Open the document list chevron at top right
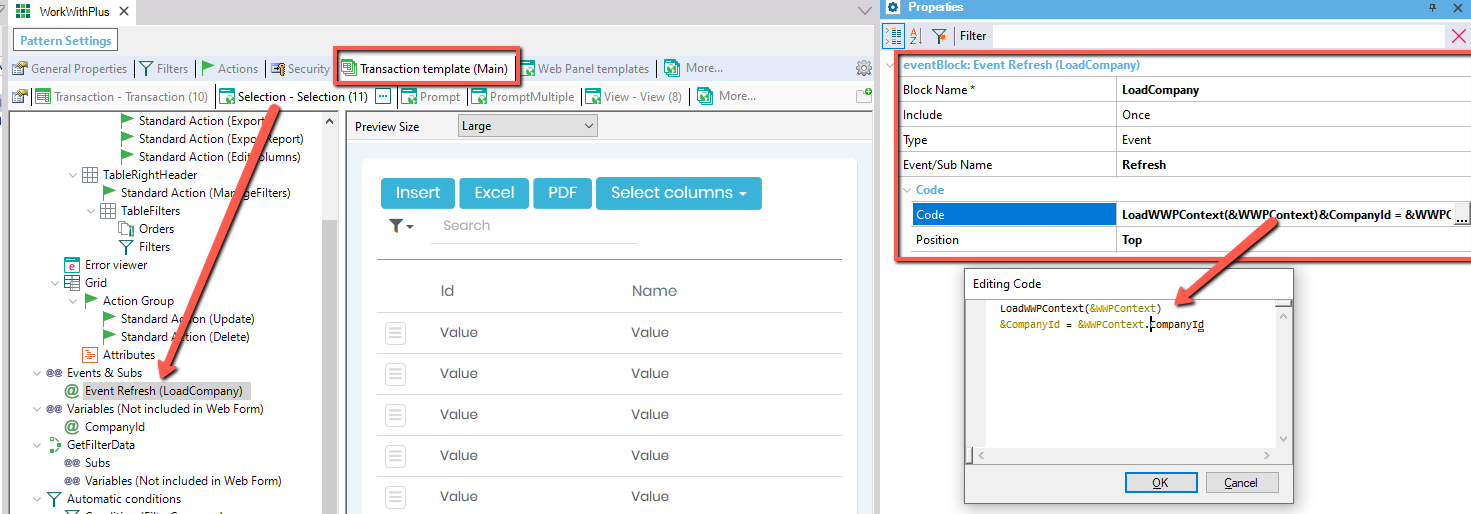This screenshot has width=1471, height=514. tap(865, 11)
